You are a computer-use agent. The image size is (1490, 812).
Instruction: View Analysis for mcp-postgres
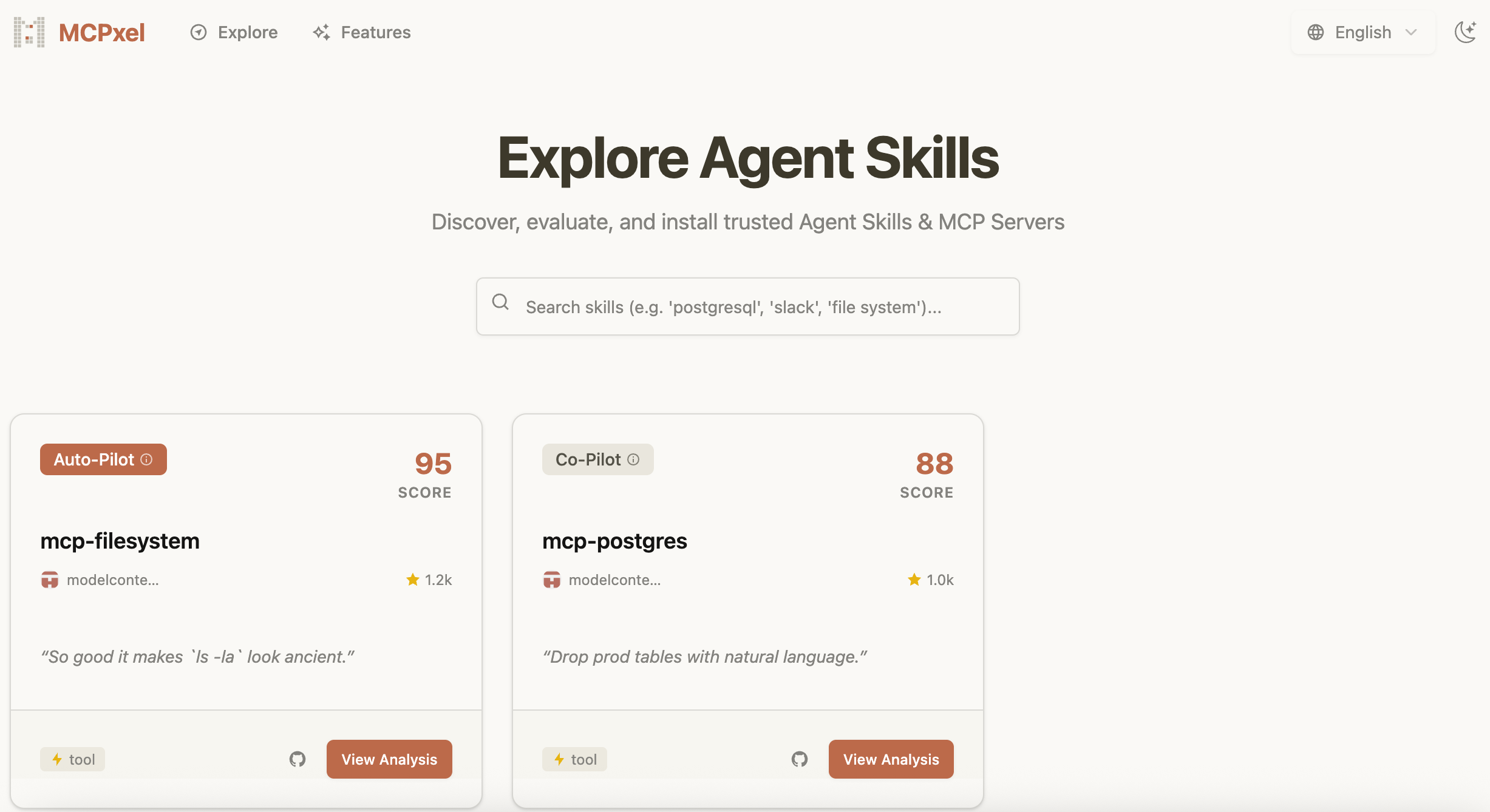[x=891, y=759]
